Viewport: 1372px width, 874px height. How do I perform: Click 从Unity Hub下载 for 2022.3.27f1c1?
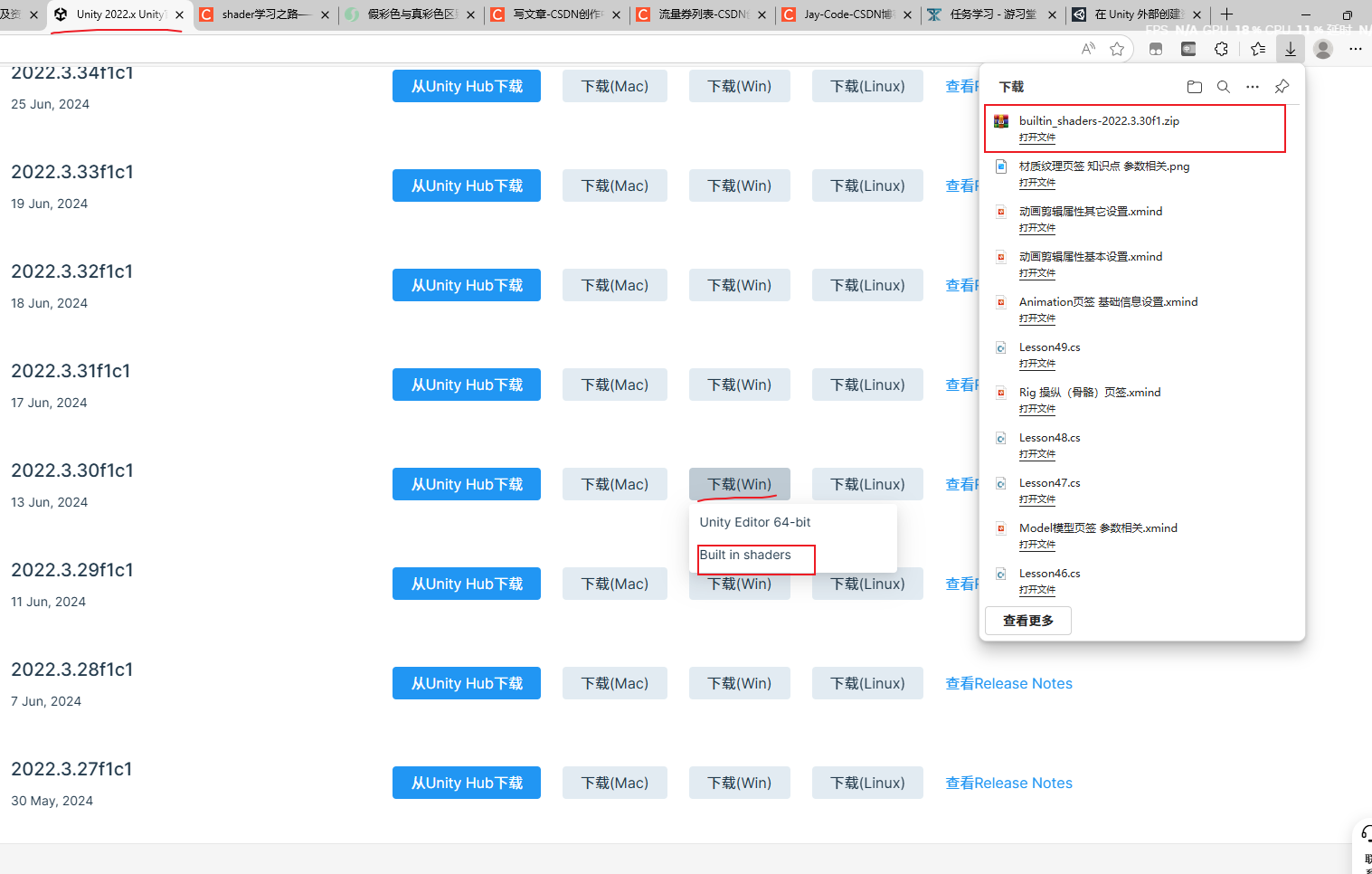tap(467, 783)
